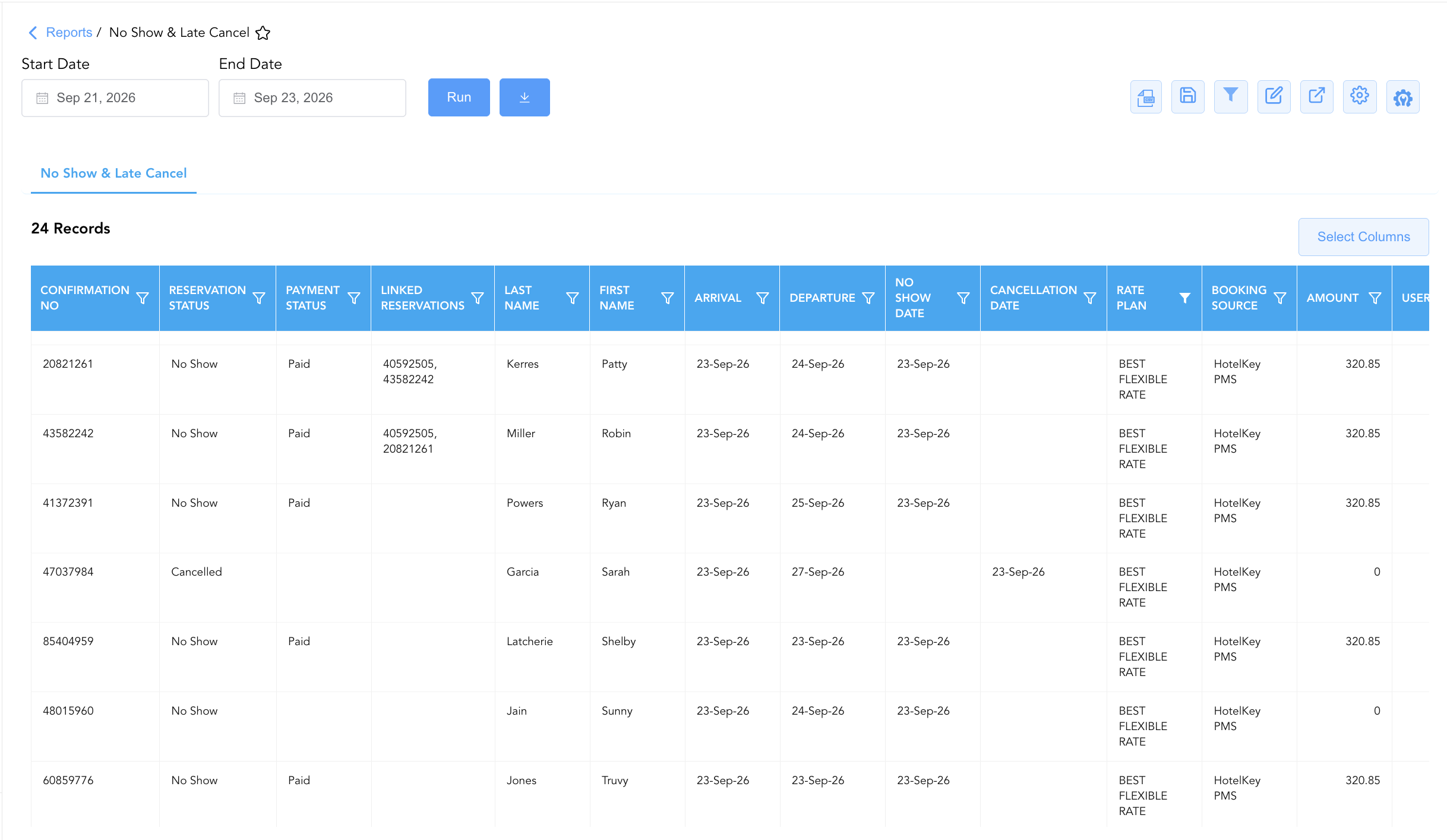This screenshot has width=1447, height=840.
Task: Open the filter funnel icon in toolbar
Action: (x=1231, y=97)
